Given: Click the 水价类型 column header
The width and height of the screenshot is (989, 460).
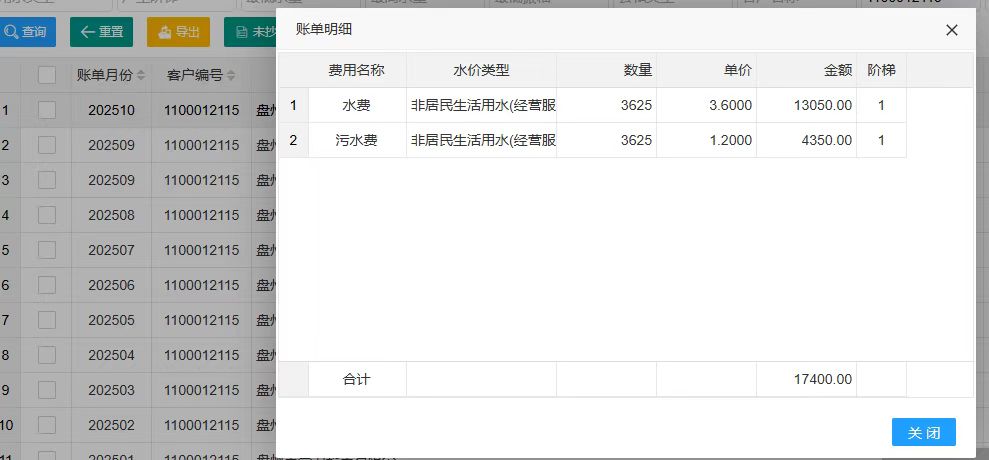Looking at the screenshot, I should coord(481,70).
